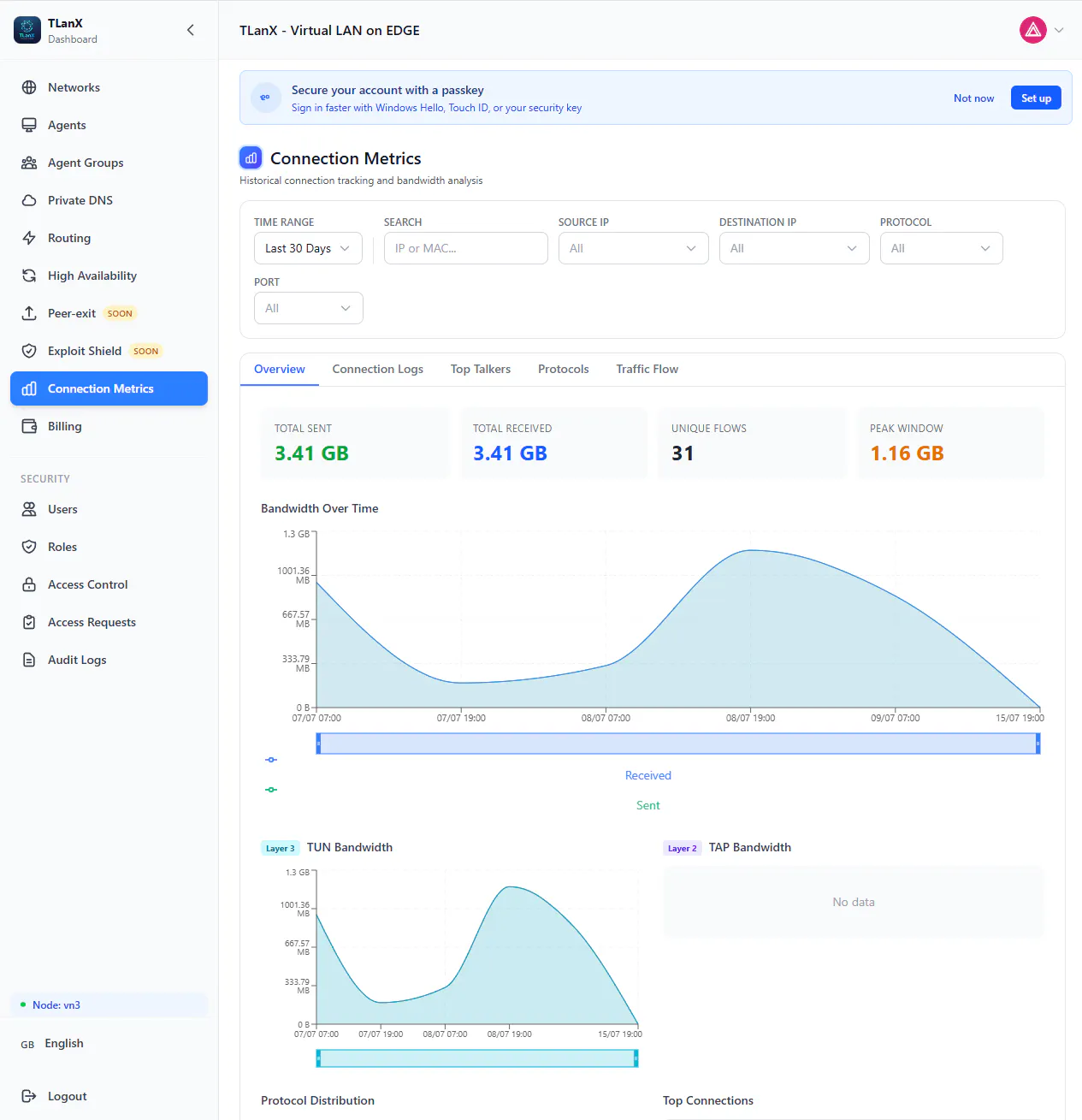
Task: Open Audit Logs page
Action: pos(109,660)
